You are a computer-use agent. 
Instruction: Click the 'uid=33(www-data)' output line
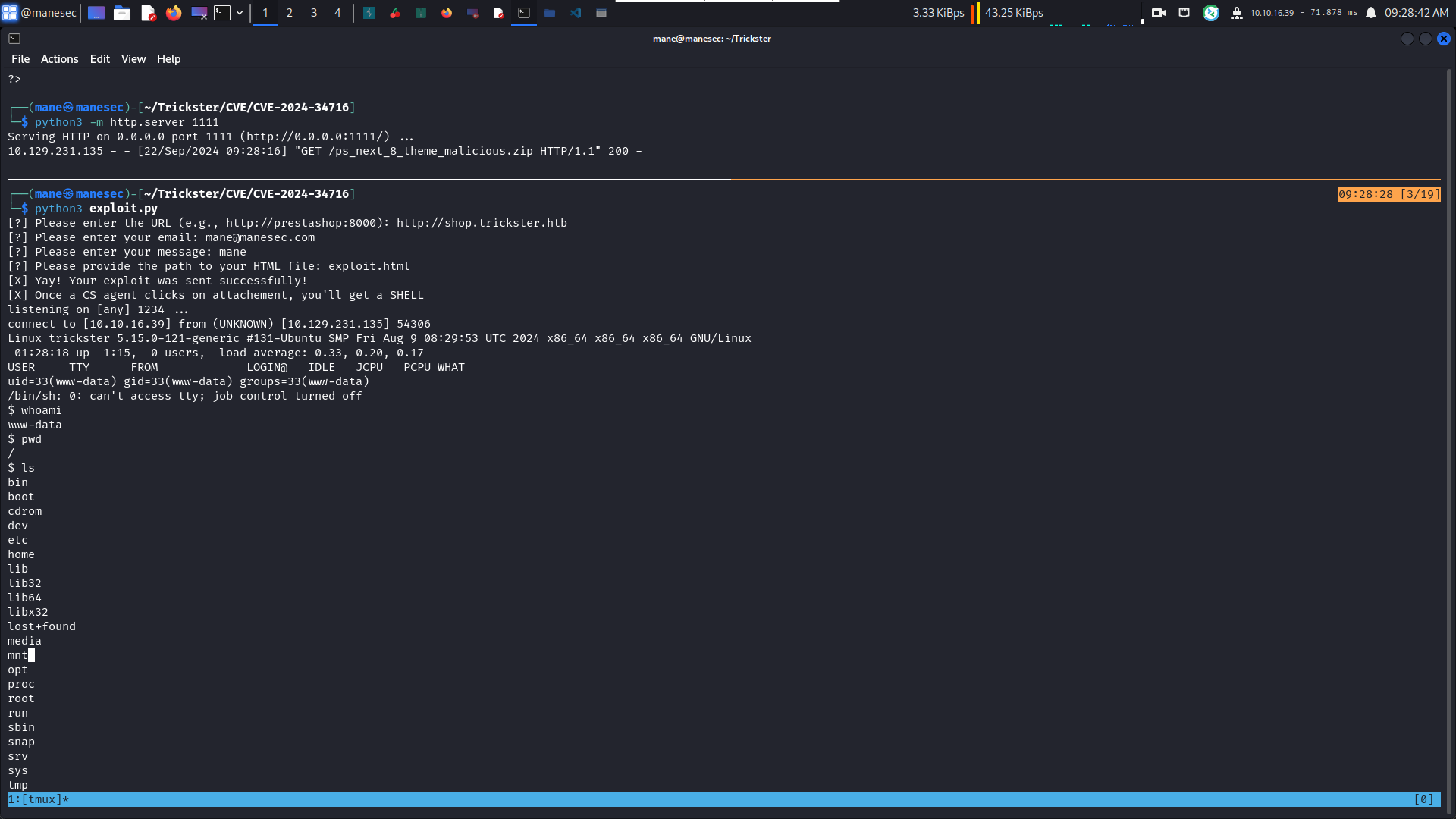(189, 381)
